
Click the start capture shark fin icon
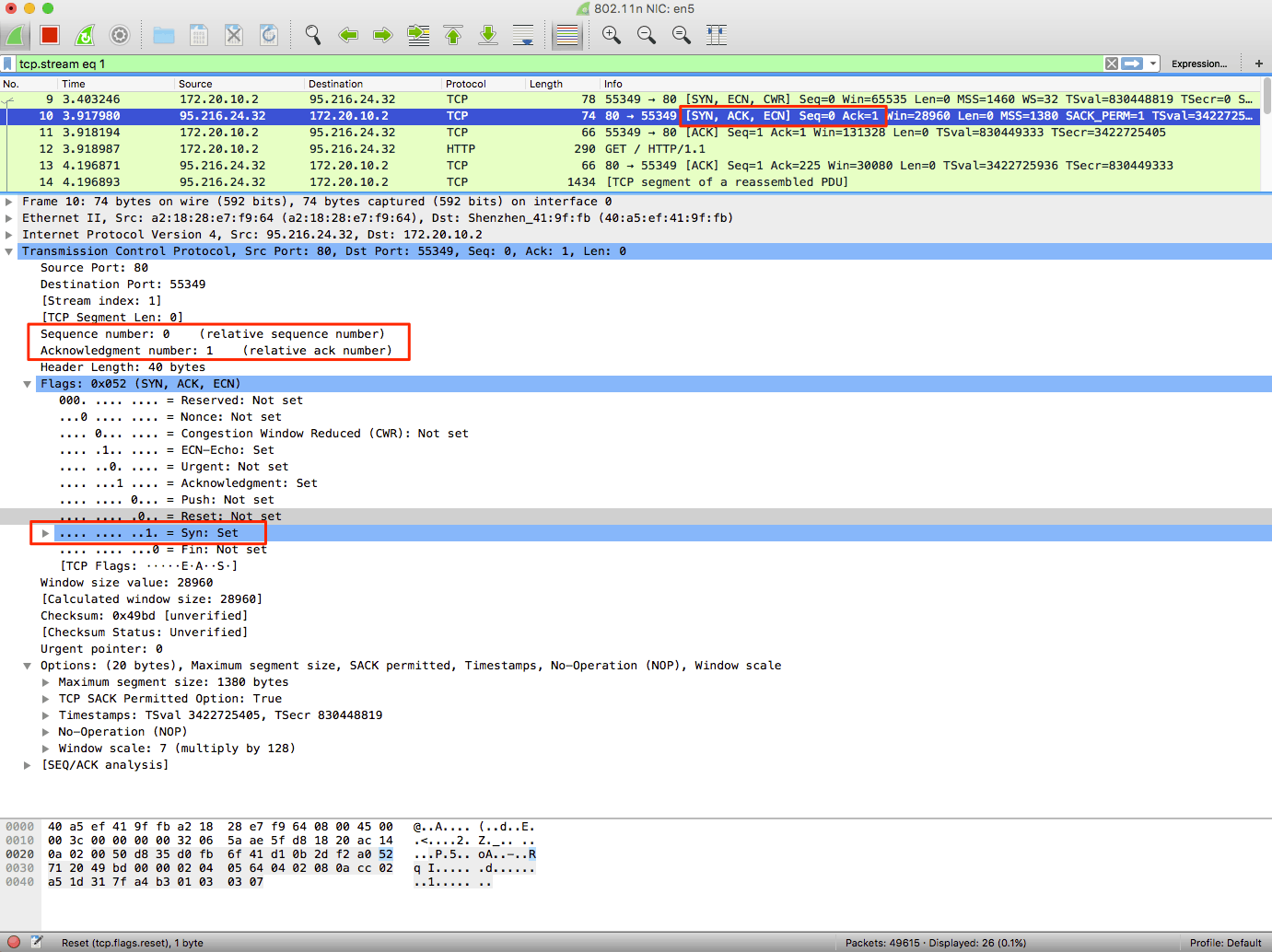[15, 36]
